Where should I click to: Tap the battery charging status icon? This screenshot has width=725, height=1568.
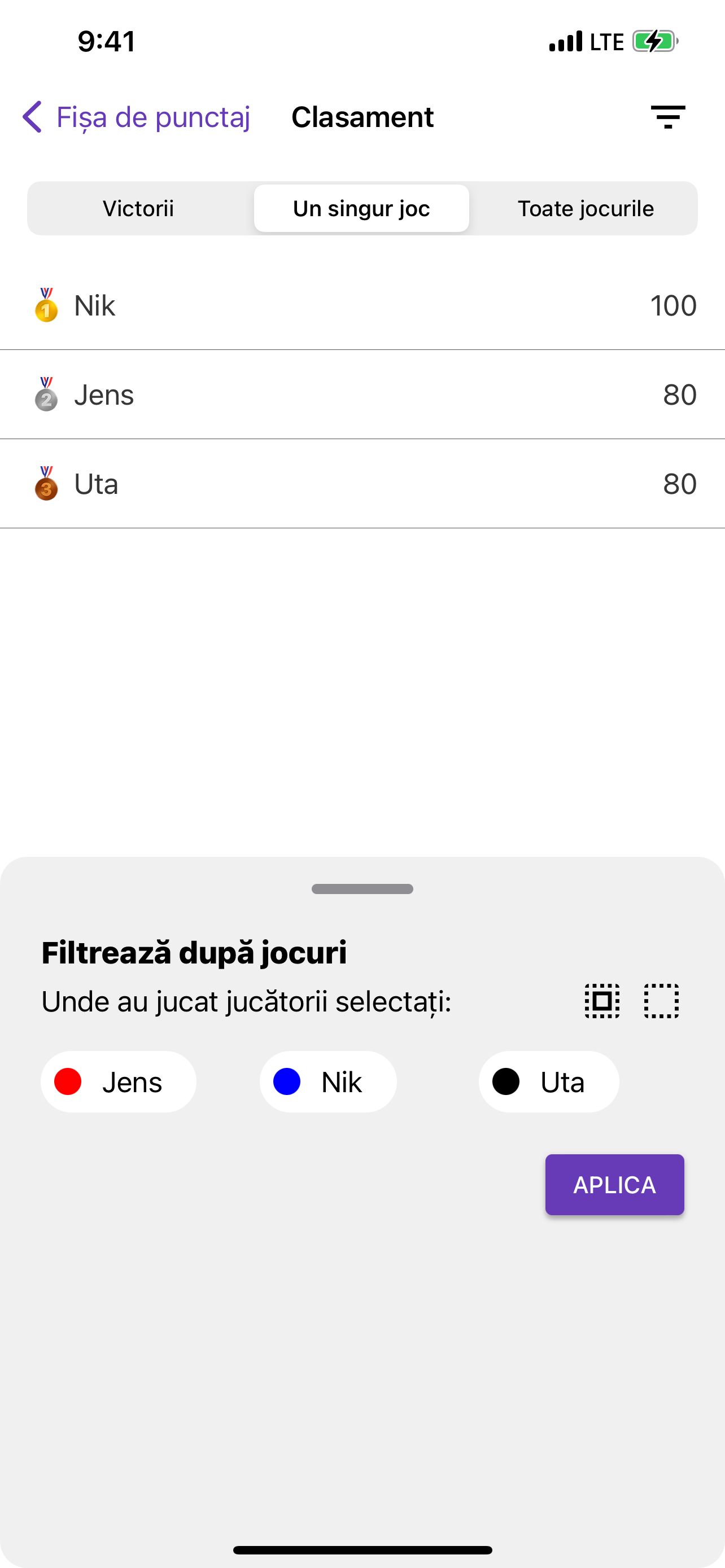[x=655, y=41]
